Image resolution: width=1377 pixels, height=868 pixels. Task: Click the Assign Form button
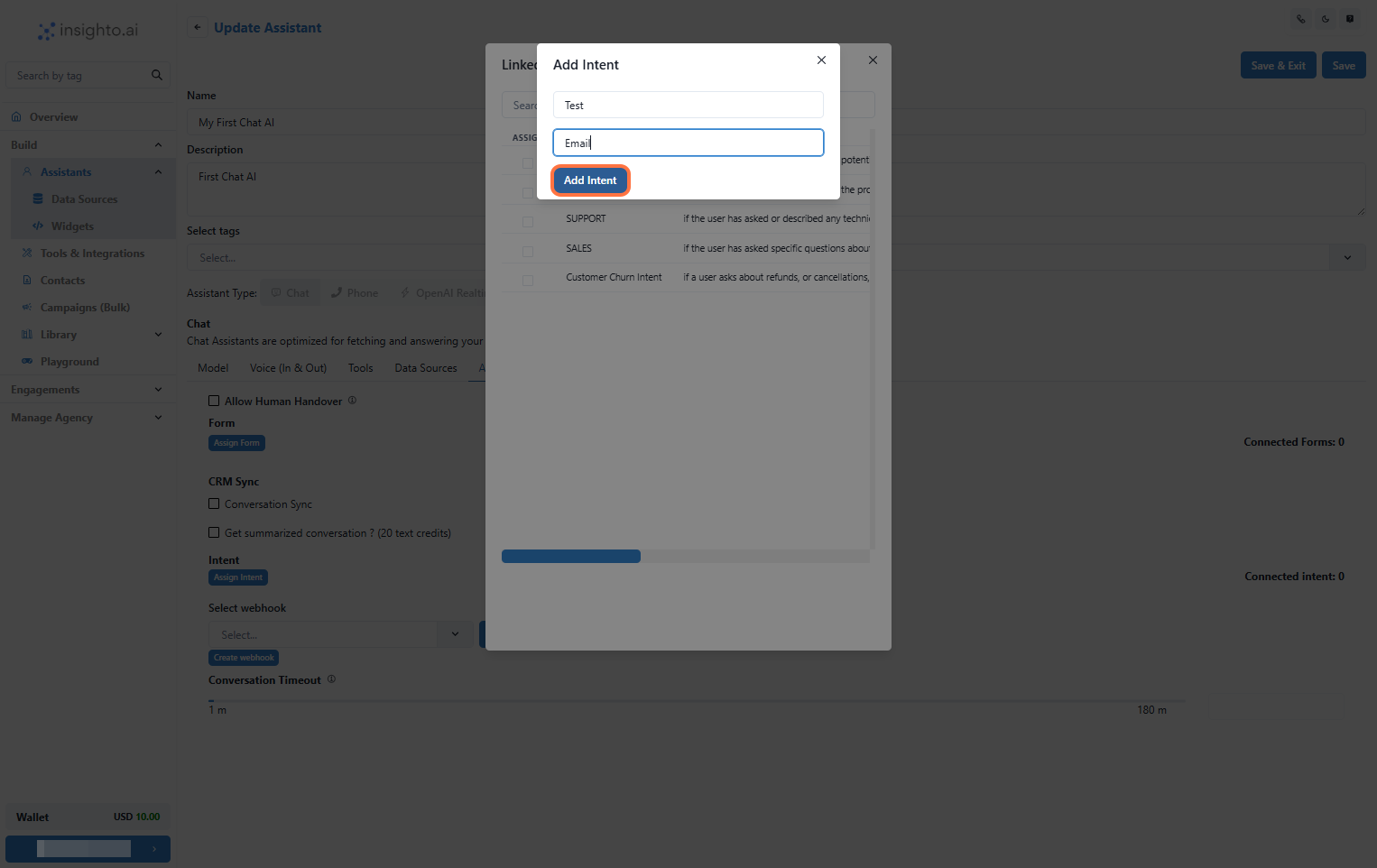[236, 443]
